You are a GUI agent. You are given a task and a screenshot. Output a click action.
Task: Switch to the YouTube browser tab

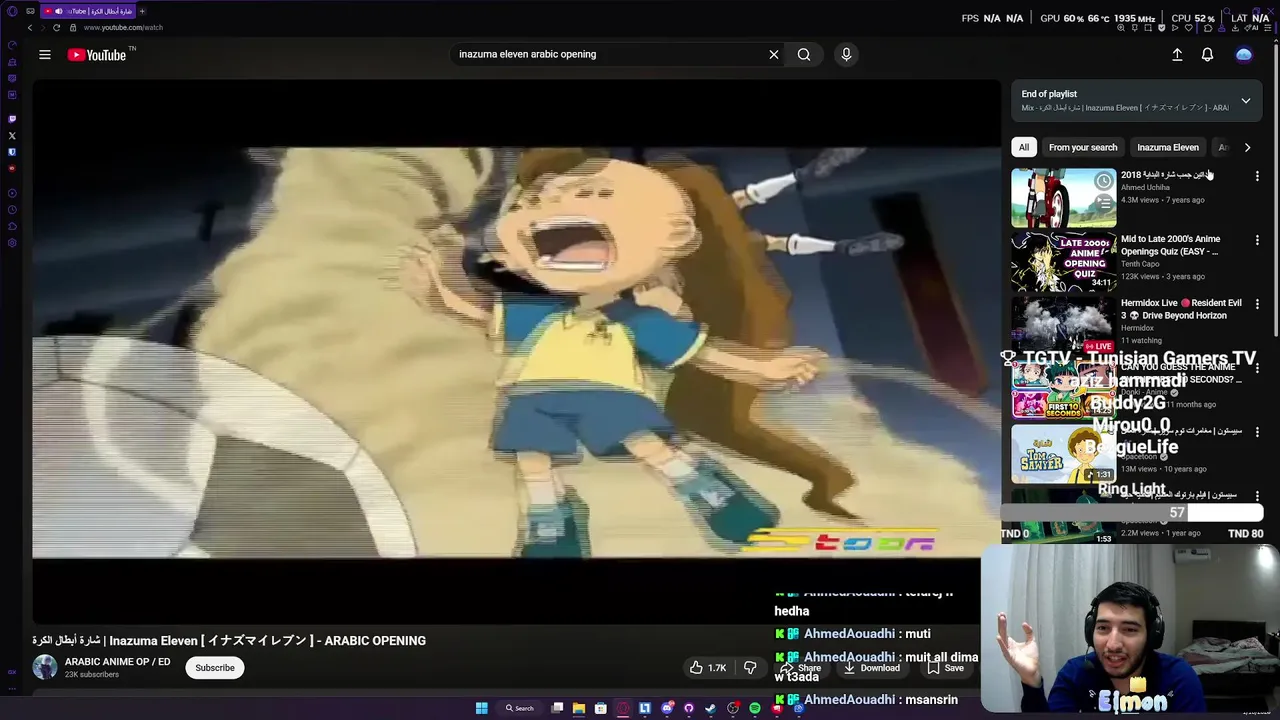(x=88, y=11)
